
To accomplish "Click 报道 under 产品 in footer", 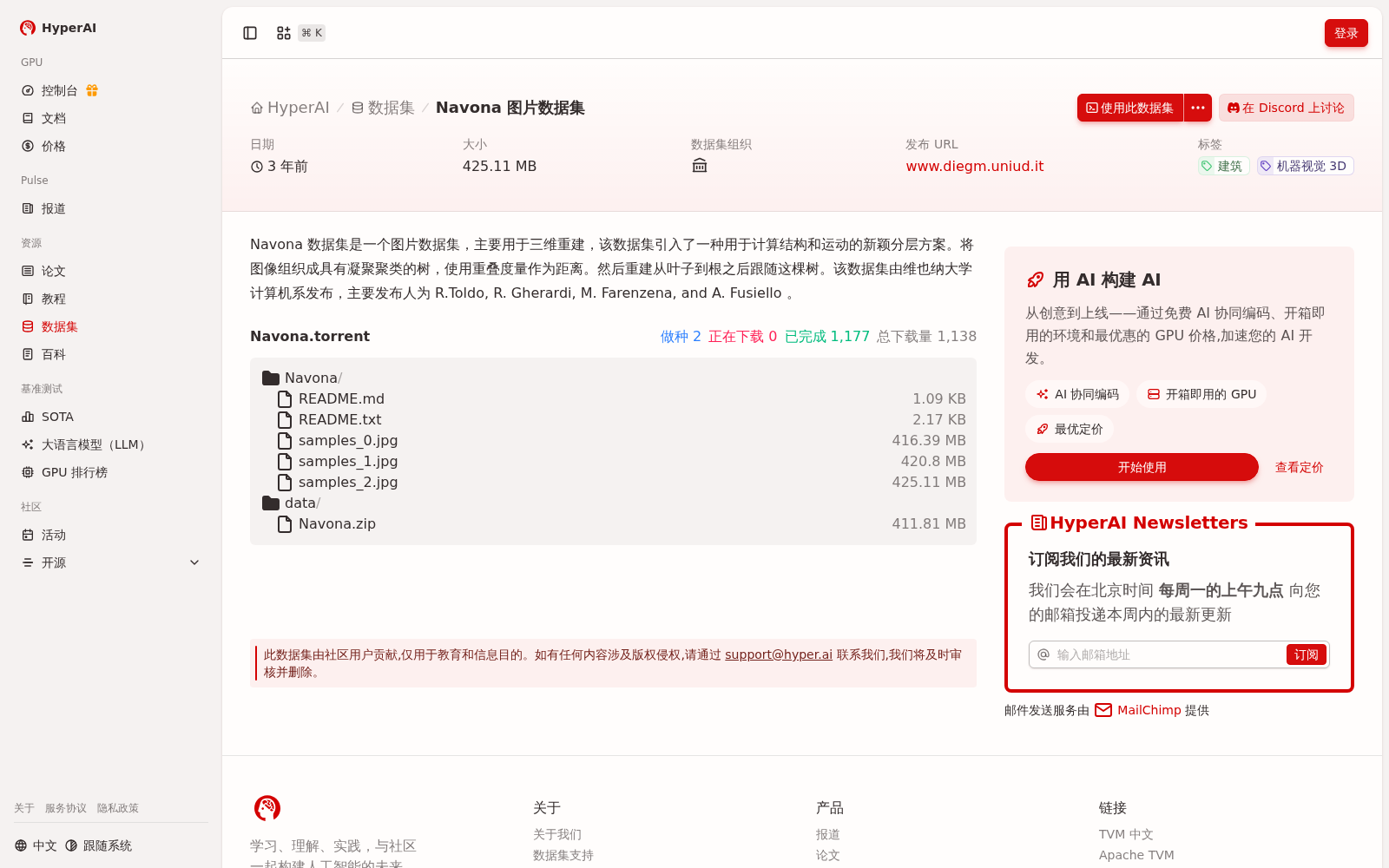I will (828, 834).
